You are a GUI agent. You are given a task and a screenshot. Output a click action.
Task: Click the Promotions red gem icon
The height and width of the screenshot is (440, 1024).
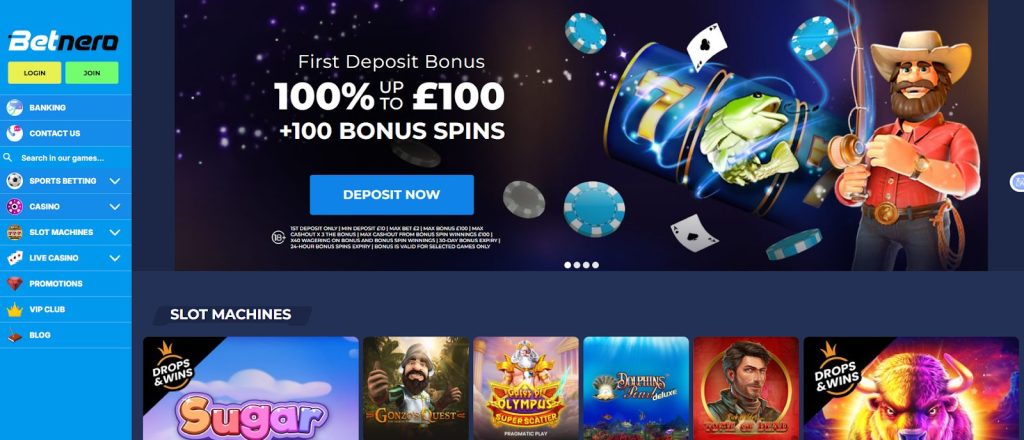(14, 283)
